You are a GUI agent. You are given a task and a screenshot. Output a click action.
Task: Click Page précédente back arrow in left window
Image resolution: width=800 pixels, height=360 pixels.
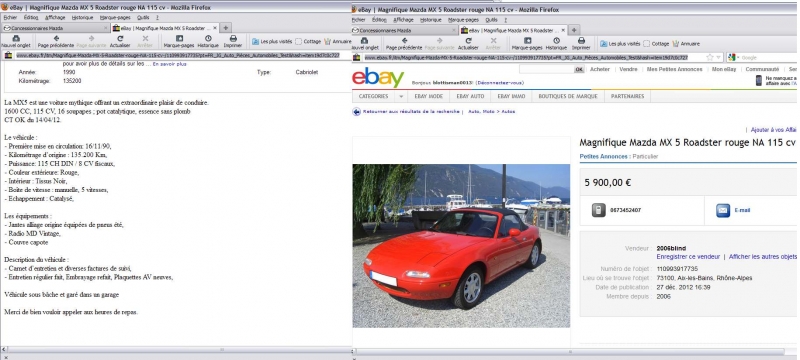point(56,38)
